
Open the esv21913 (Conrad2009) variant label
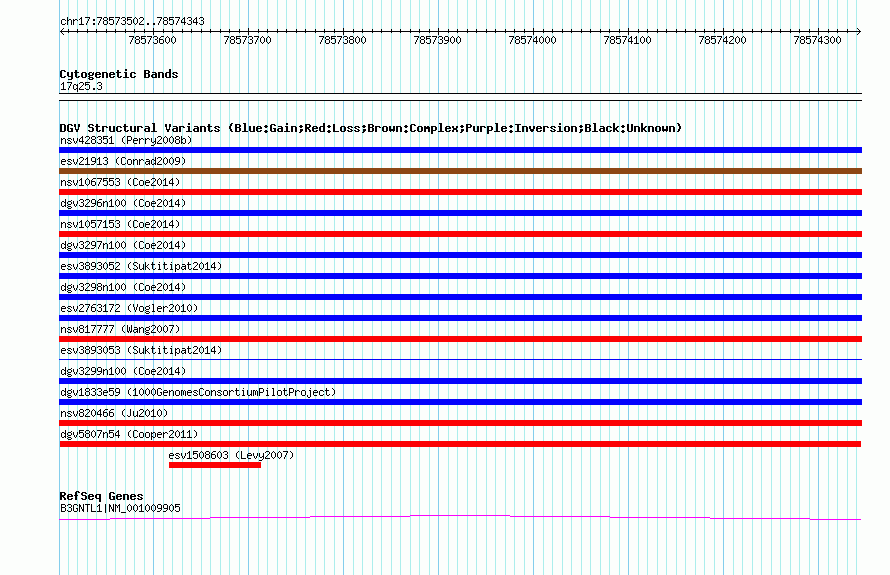123,161
